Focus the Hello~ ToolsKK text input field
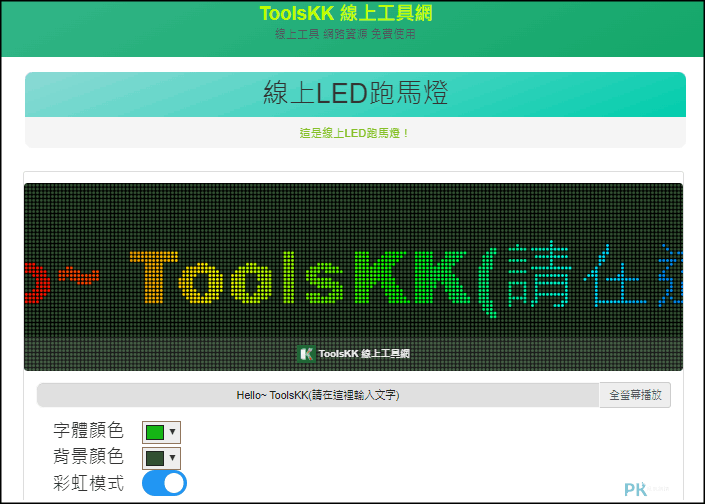This screenshot has height=504, width=705. (x=318, y=395)
